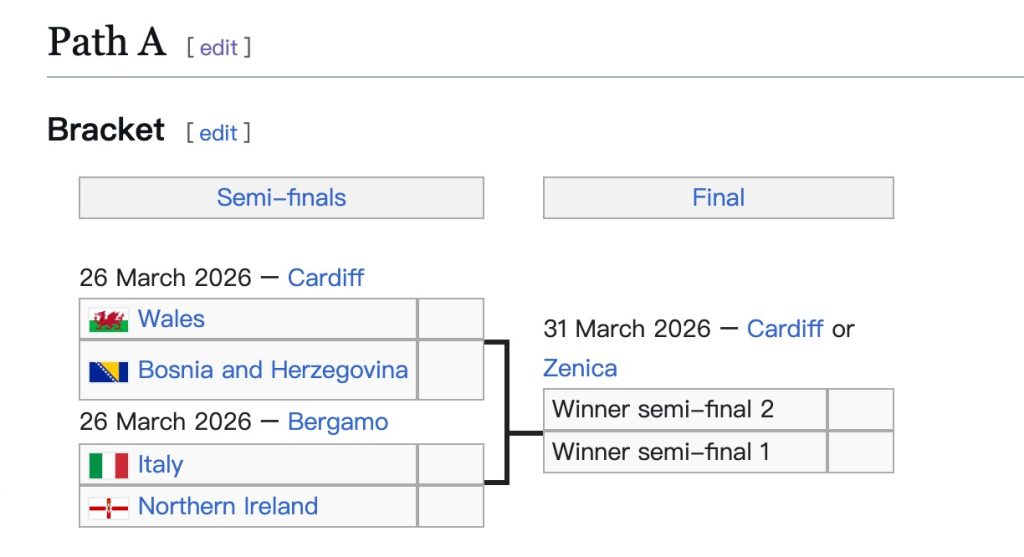The image size is (1024, 557).
Task: Click the Winner semi-final 2 cell
Action: point(685,410)
